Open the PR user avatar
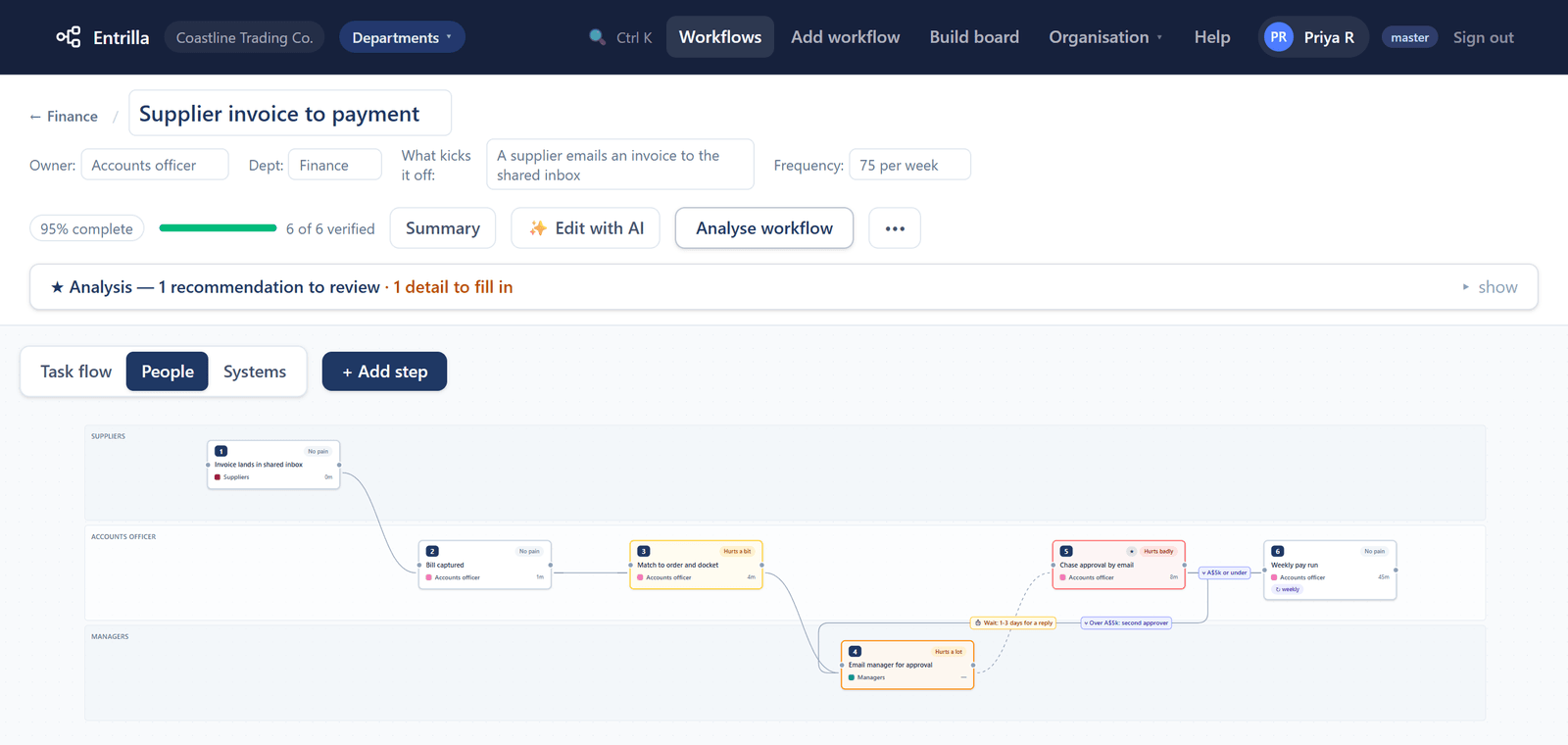The image size is (1568, 745). [x=1278, y=37]
